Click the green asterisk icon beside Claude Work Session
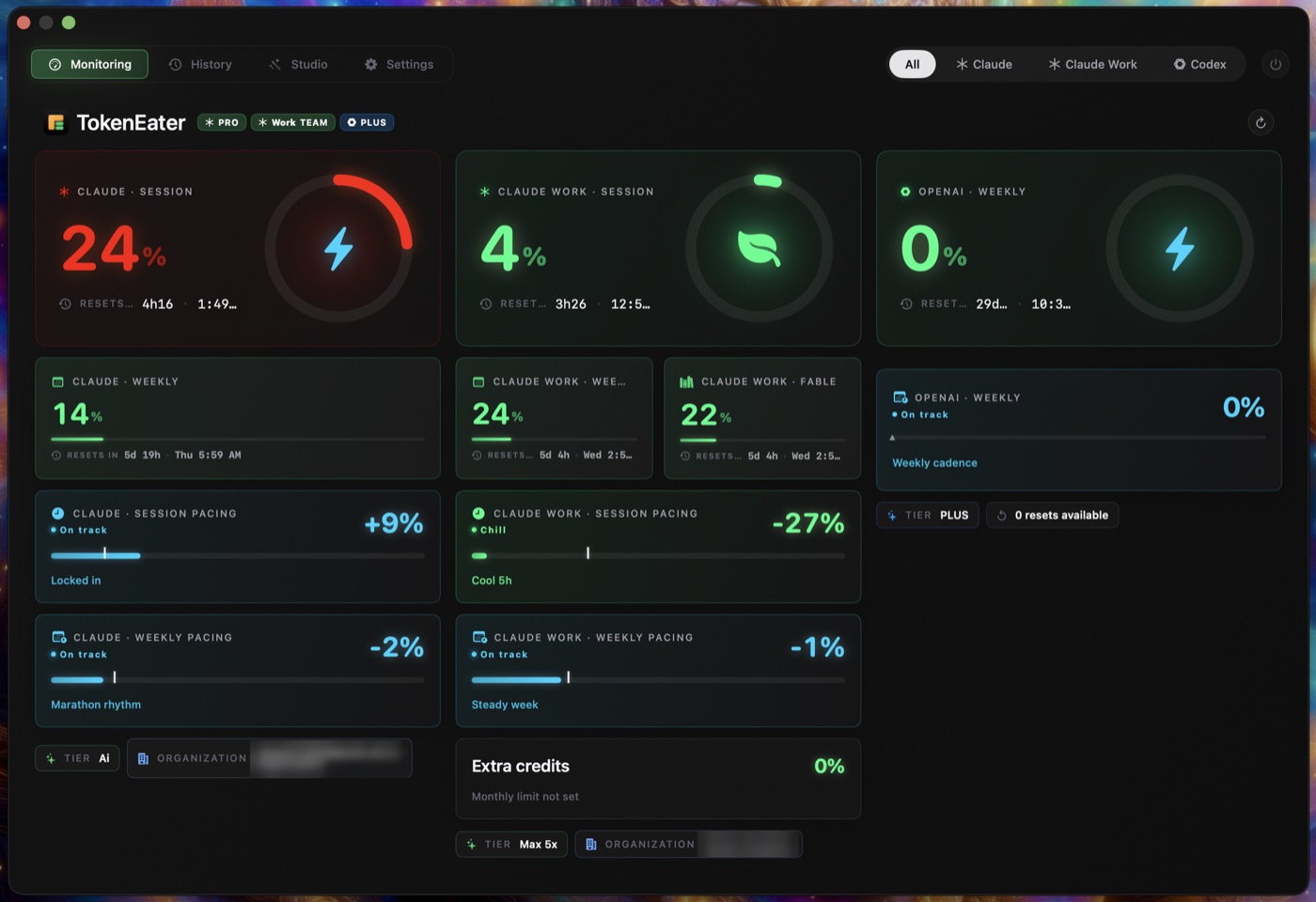The image size is (1316, 902). 485,192
